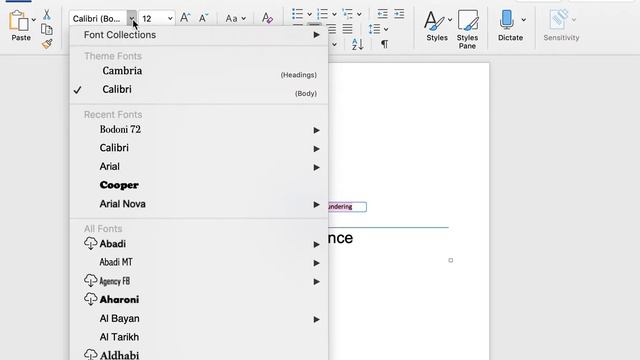This screenshot has height=360, width=640.
Task: Start Dictate with the microphone icon
Action: 507,20
